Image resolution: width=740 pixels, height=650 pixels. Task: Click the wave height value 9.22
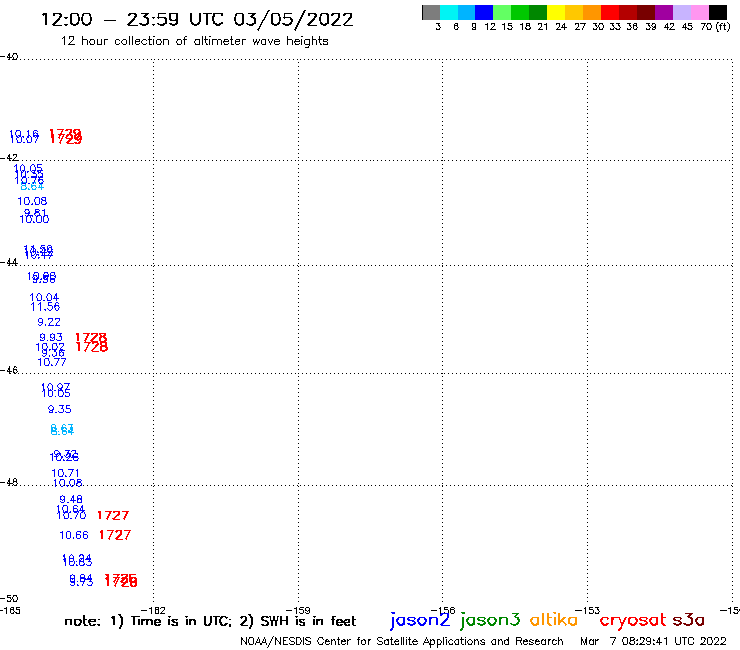(49, 322)
